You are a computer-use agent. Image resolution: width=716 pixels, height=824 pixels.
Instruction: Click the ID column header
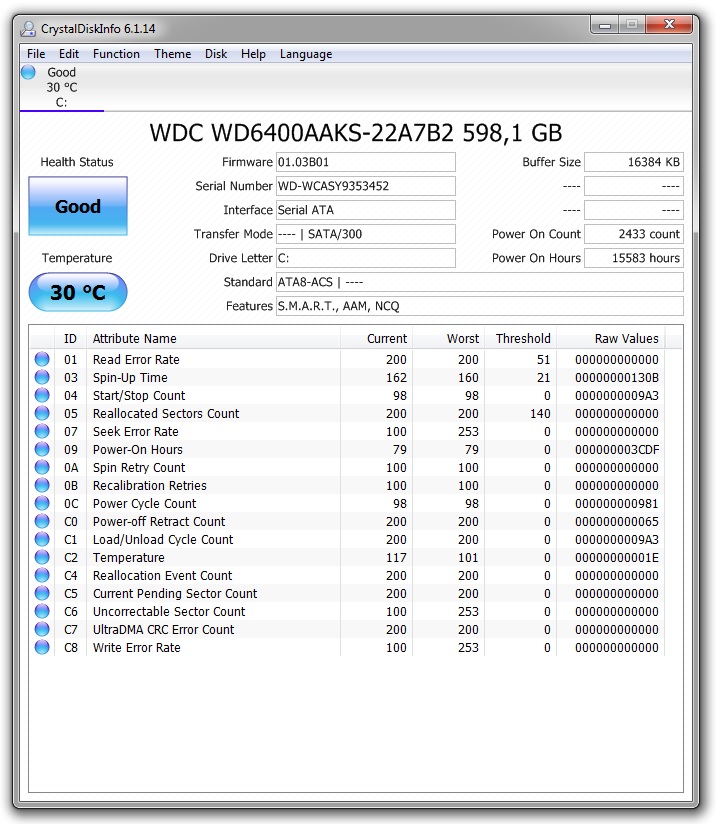coord(70,338)
